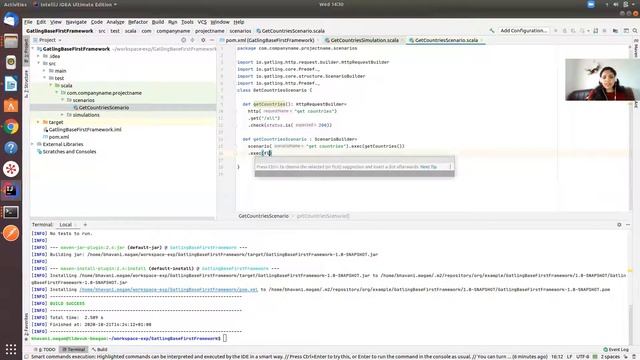Expand the target folder
Screen dimensions: 640x360
(x=38, y=122)
